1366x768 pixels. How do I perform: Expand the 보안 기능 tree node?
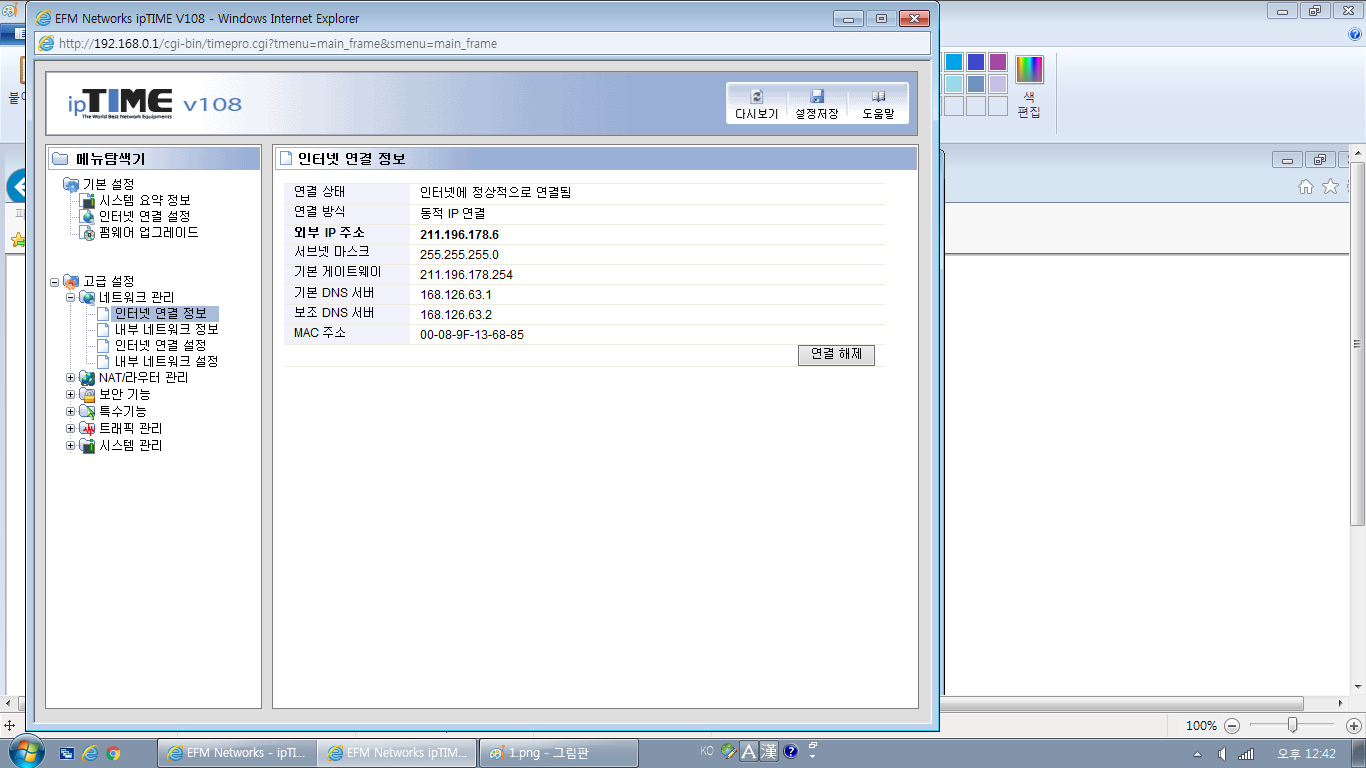70,395
